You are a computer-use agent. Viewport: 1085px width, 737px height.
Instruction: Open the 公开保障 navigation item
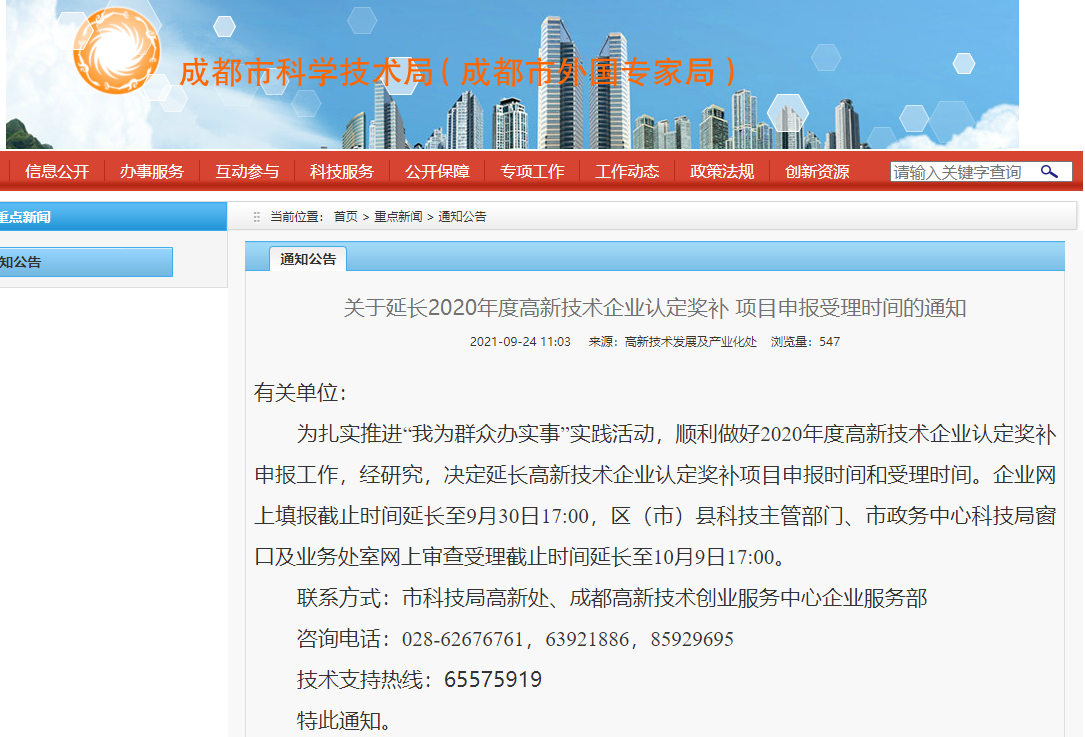(x=437, y=172)
